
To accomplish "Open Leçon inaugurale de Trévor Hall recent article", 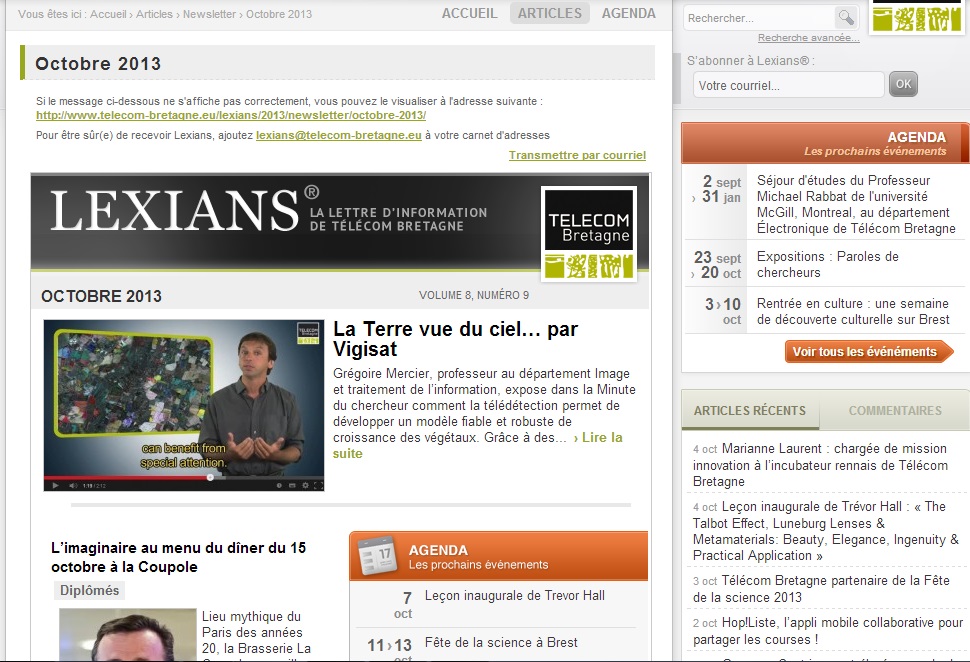I will click(825, 531).
